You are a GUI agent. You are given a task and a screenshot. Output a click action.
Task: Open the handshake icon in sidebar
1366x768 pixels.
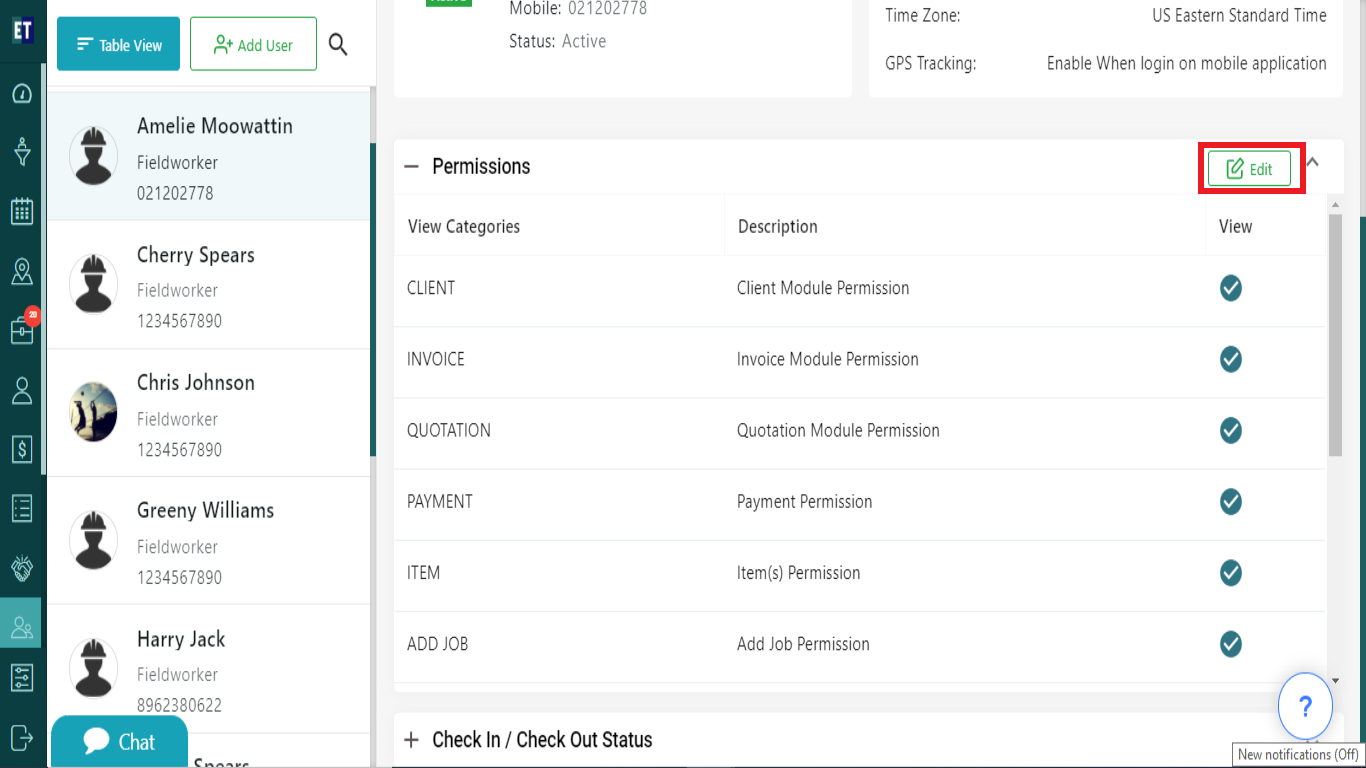(x=22, y=568)
